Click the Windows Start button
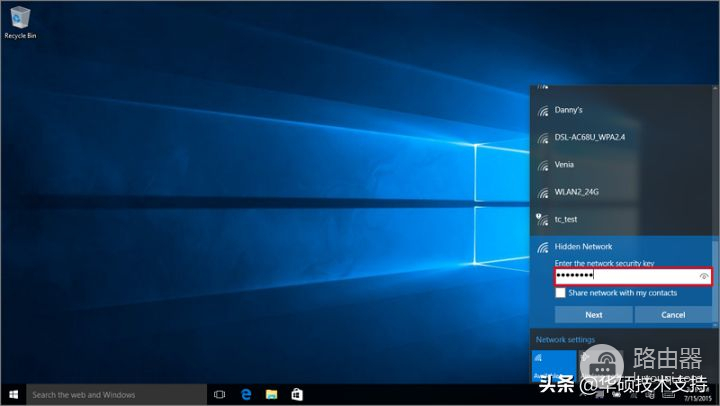Viewport: 720px width, 406px height. 13,395
